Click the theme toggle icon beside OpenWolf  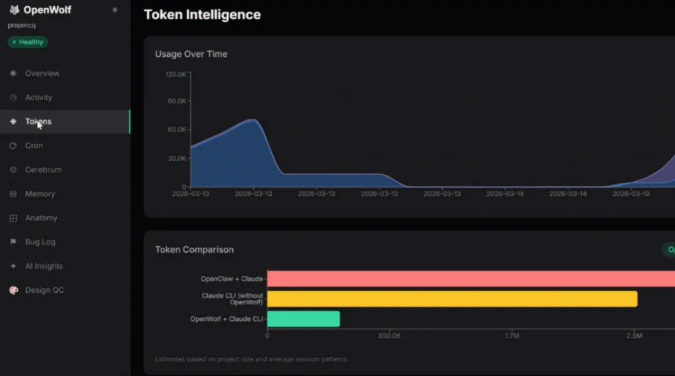coord(115,9)
